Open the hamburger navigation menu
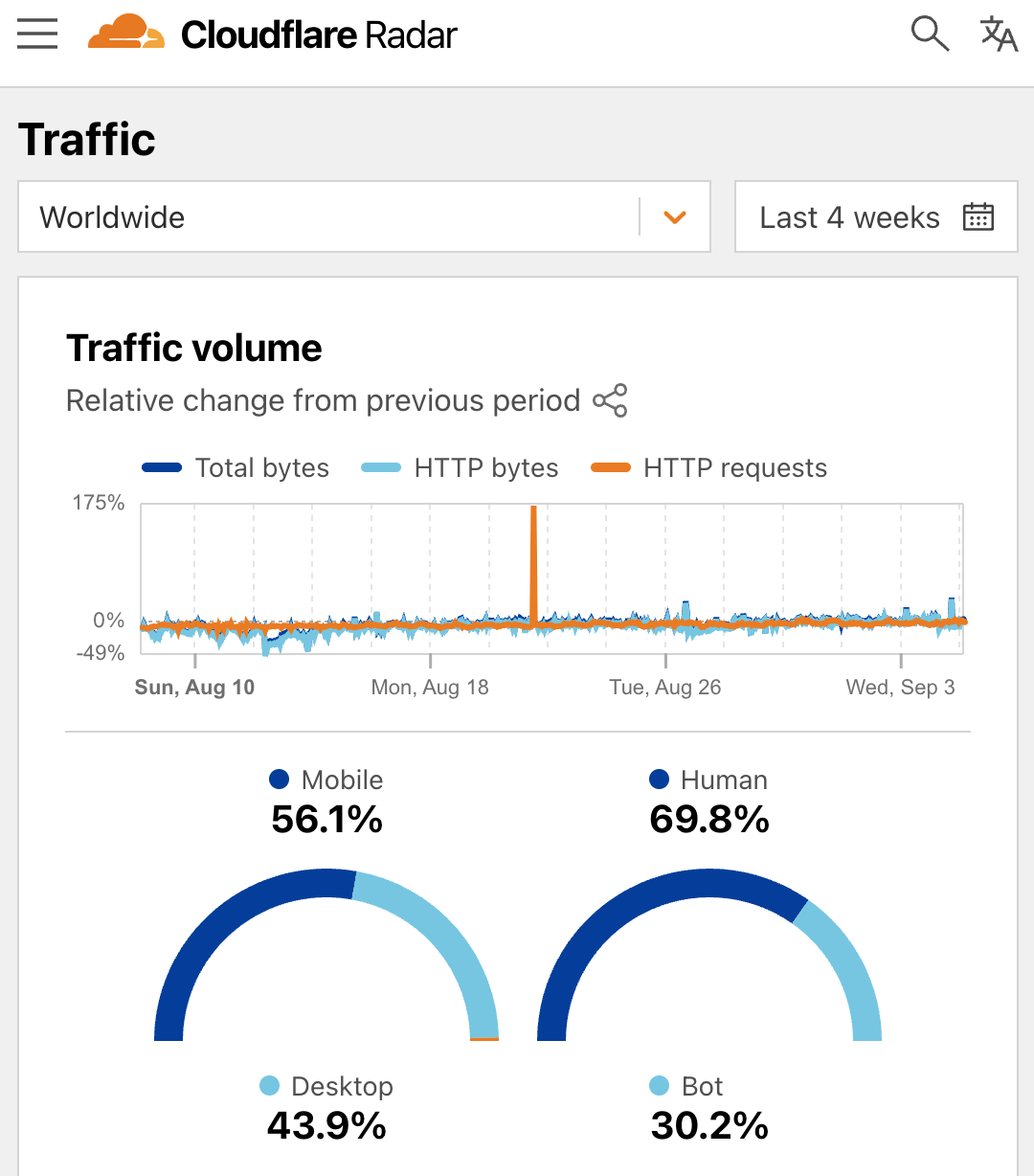The width and height of the screenshot is (1034, 1176). 37,34
